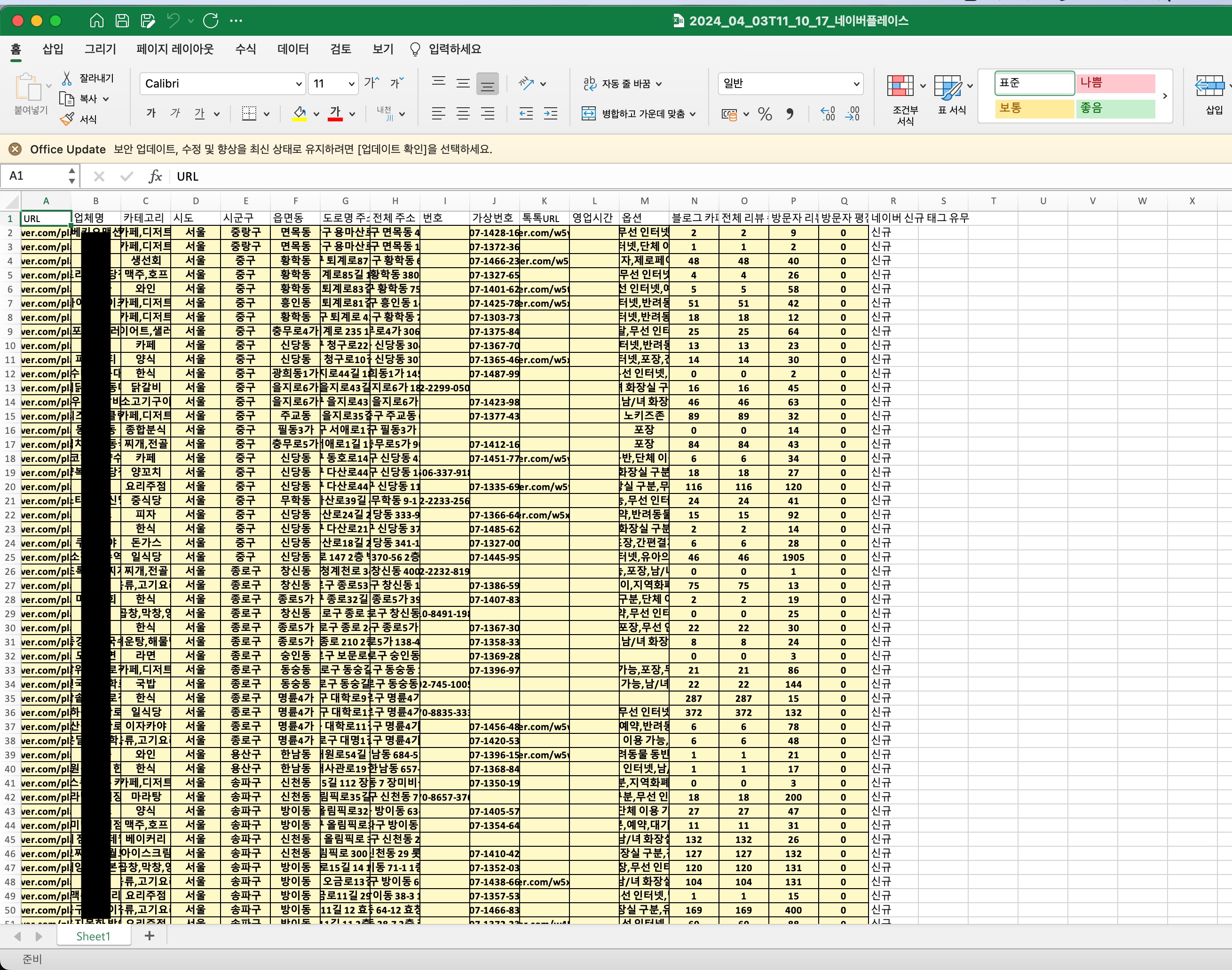Click the Save icon in title bar

pos(122,21)
